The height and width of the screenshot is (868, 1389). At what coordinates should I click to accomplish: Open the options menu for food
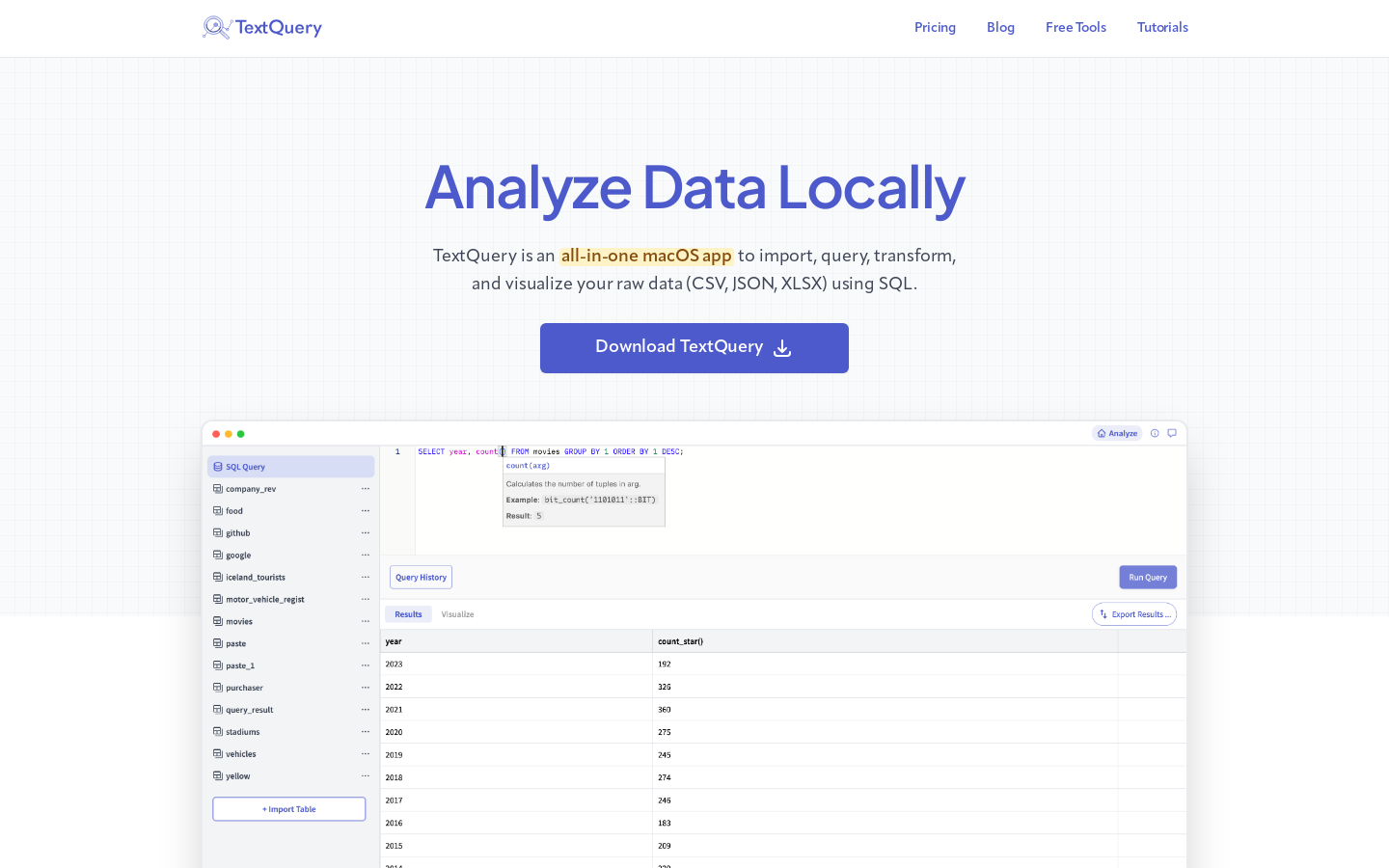[x=366, y=511]
